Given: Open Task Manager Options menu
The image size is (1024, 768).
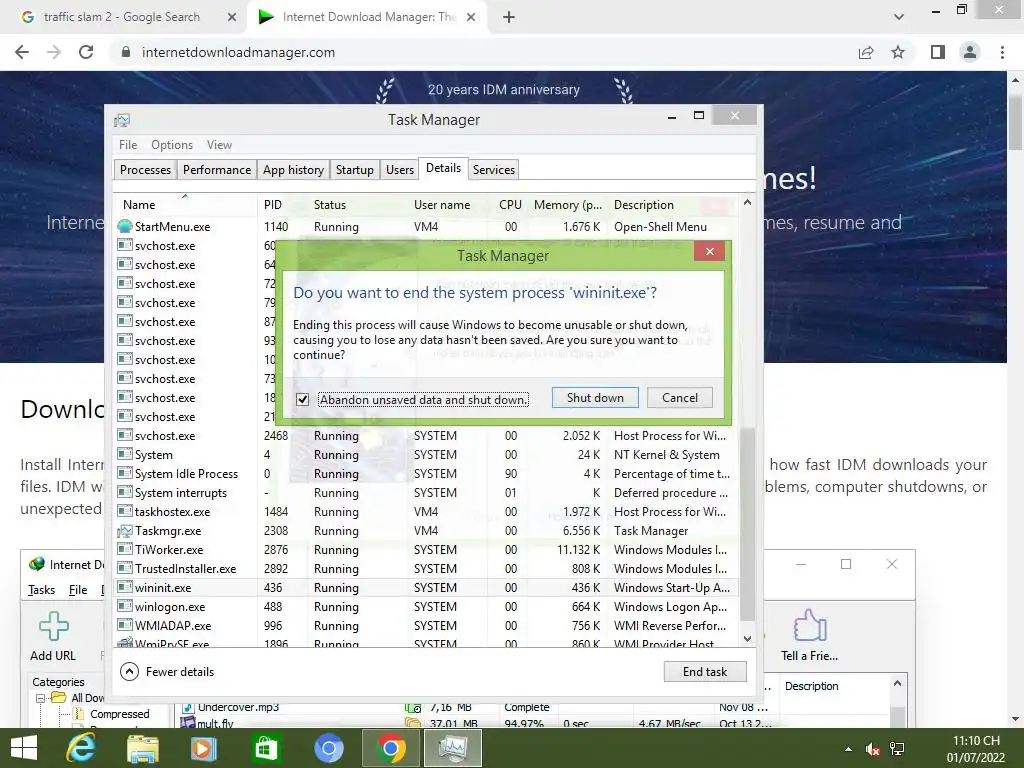Looking at the screenshot, I should [x=172, y=145].
